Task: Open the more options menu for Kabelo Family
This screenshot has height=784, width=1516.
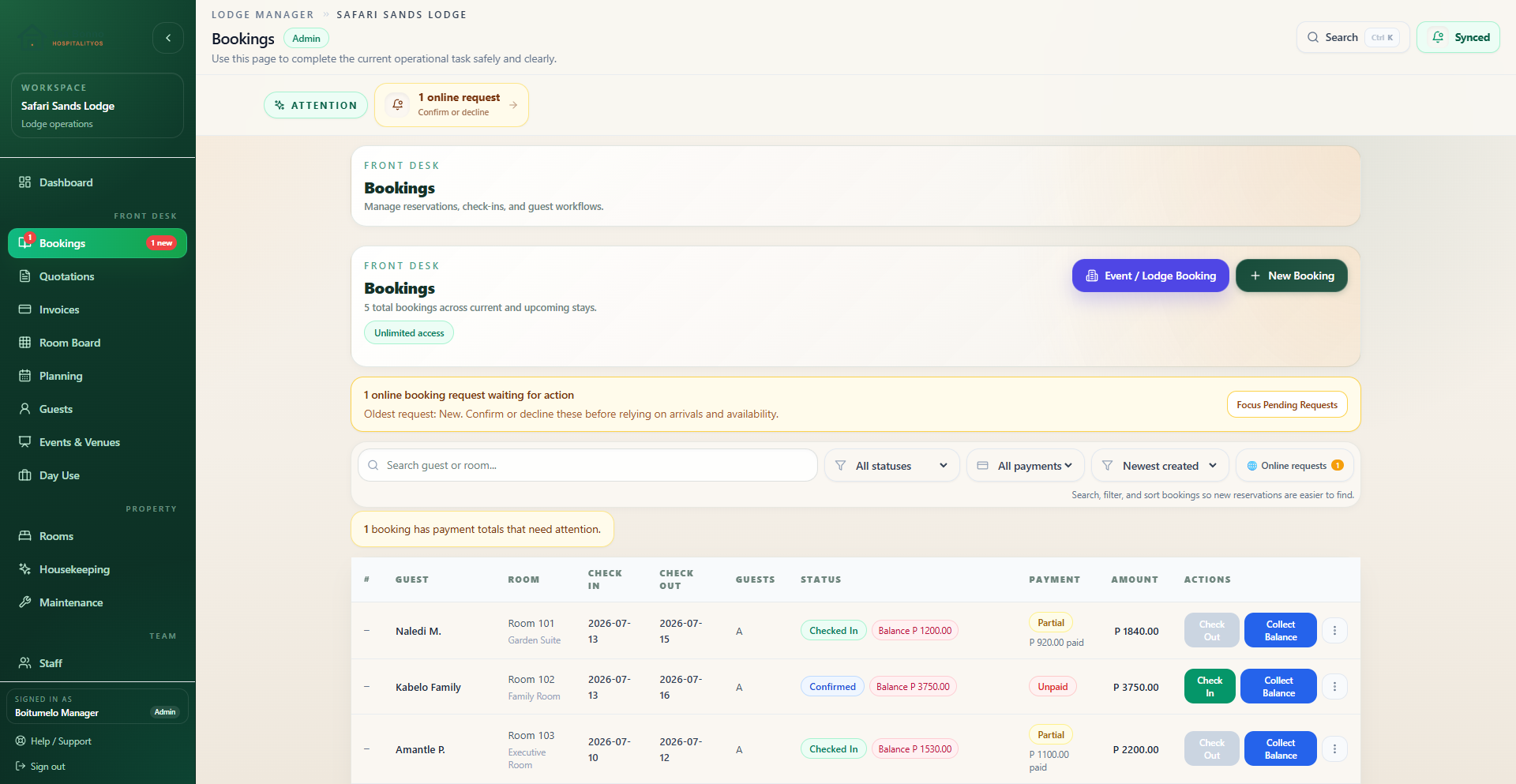Action: pos(1334,686)
